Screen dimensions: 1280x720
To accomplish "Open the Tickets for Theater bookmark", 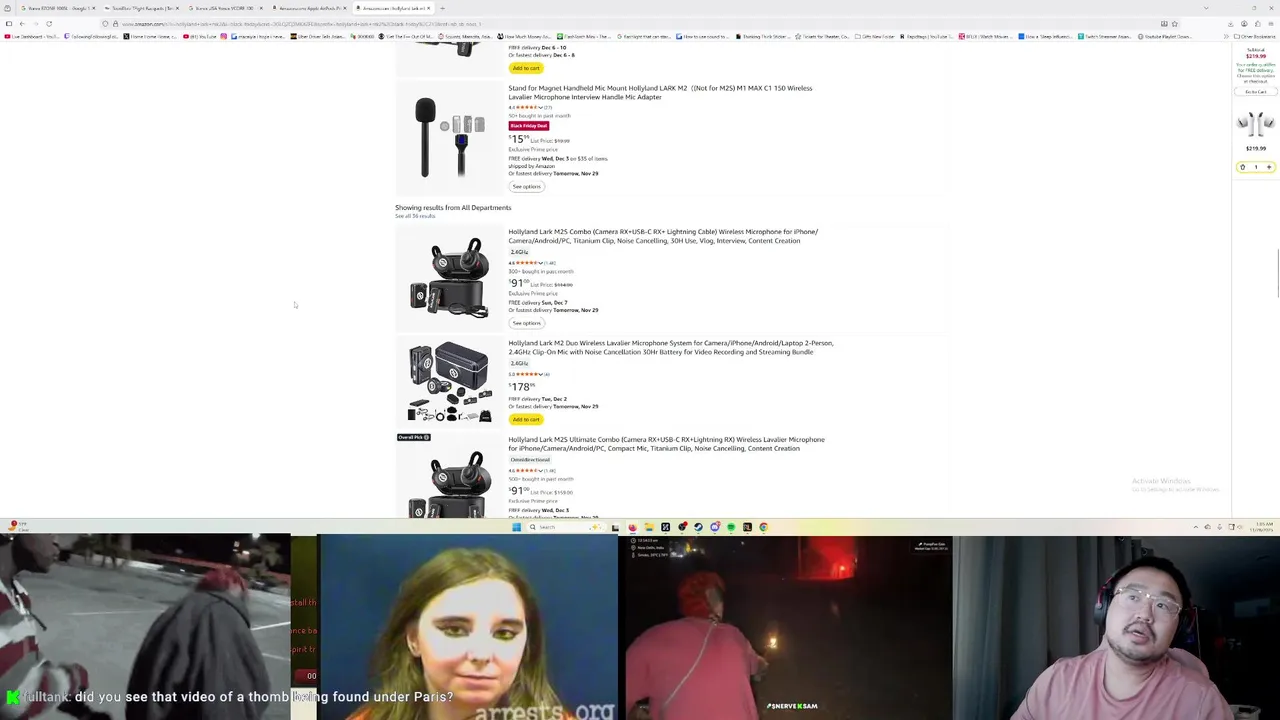I will pyautogui.click(x=822, y=37).
